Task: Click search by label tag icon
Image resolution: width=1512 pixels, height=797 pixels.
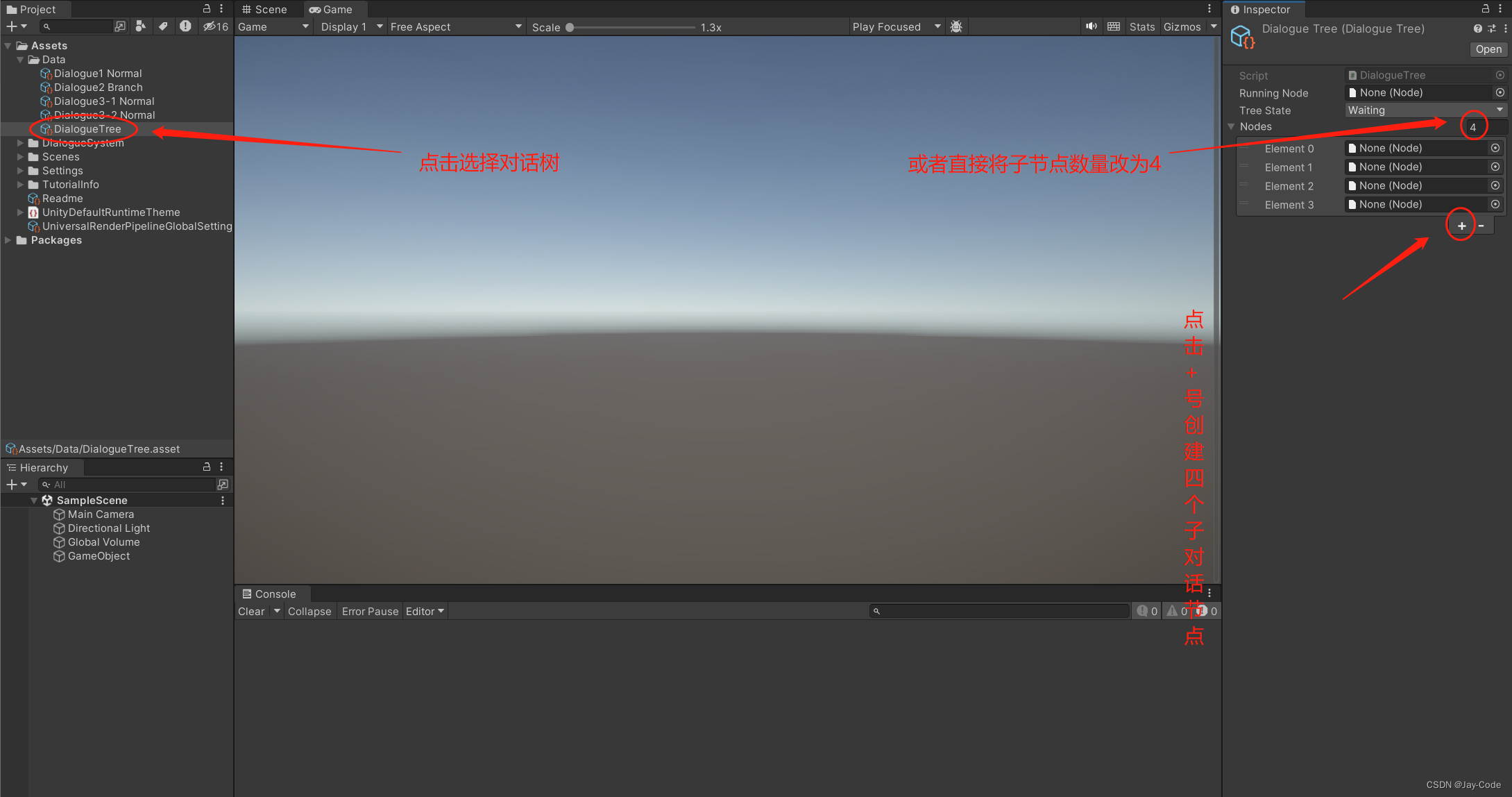Action: point(163,26)
